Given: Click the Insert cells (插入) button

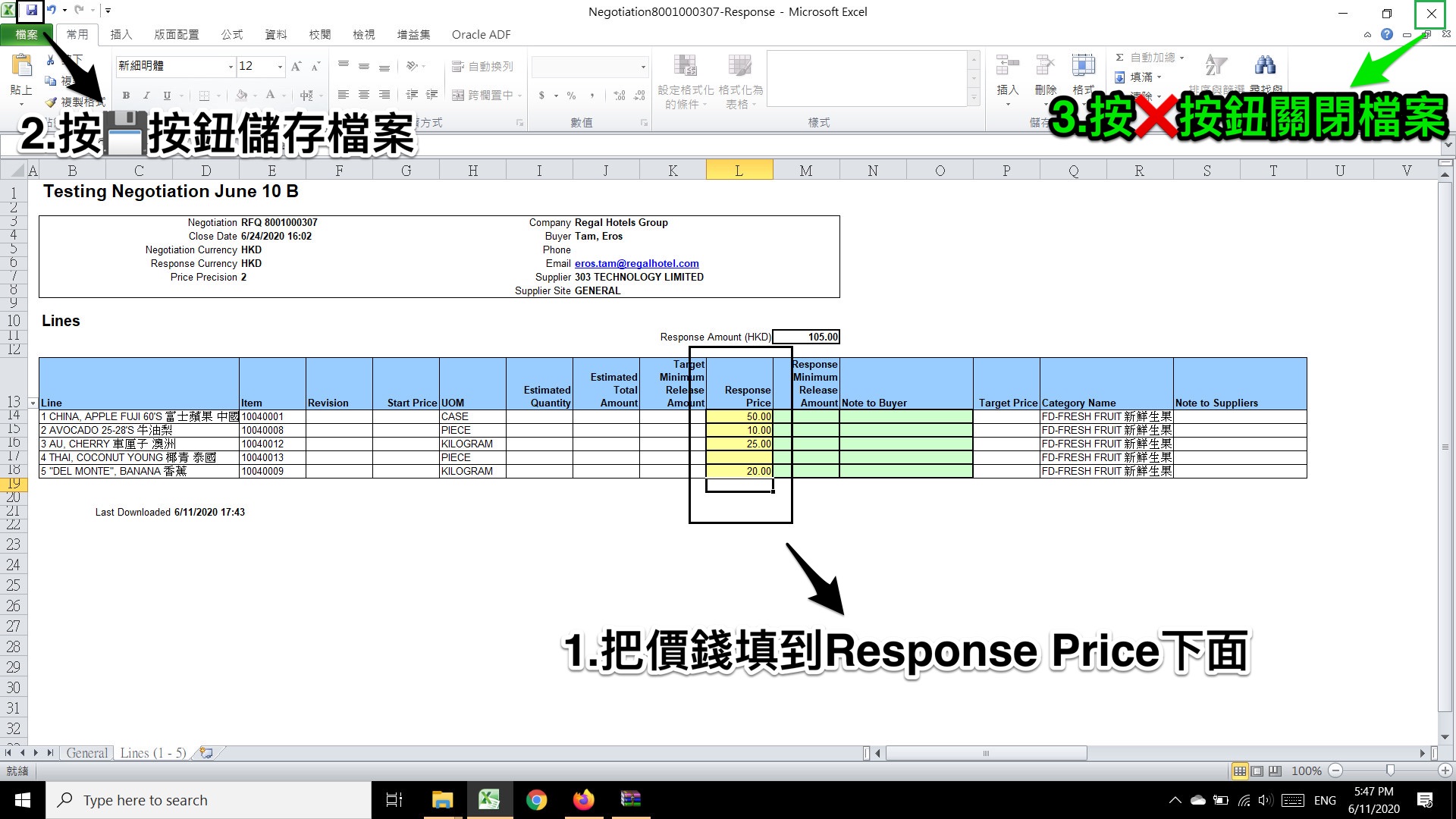Looking at the screenshot, I should coord(1007,80).
